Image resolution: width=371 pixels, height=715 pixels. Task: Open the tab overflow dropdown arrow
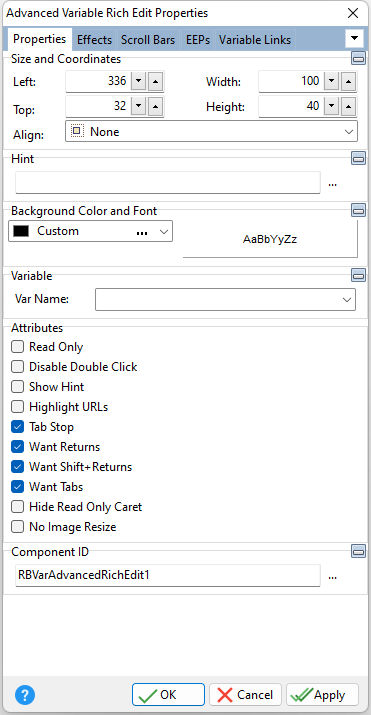(x=354, y=38)
